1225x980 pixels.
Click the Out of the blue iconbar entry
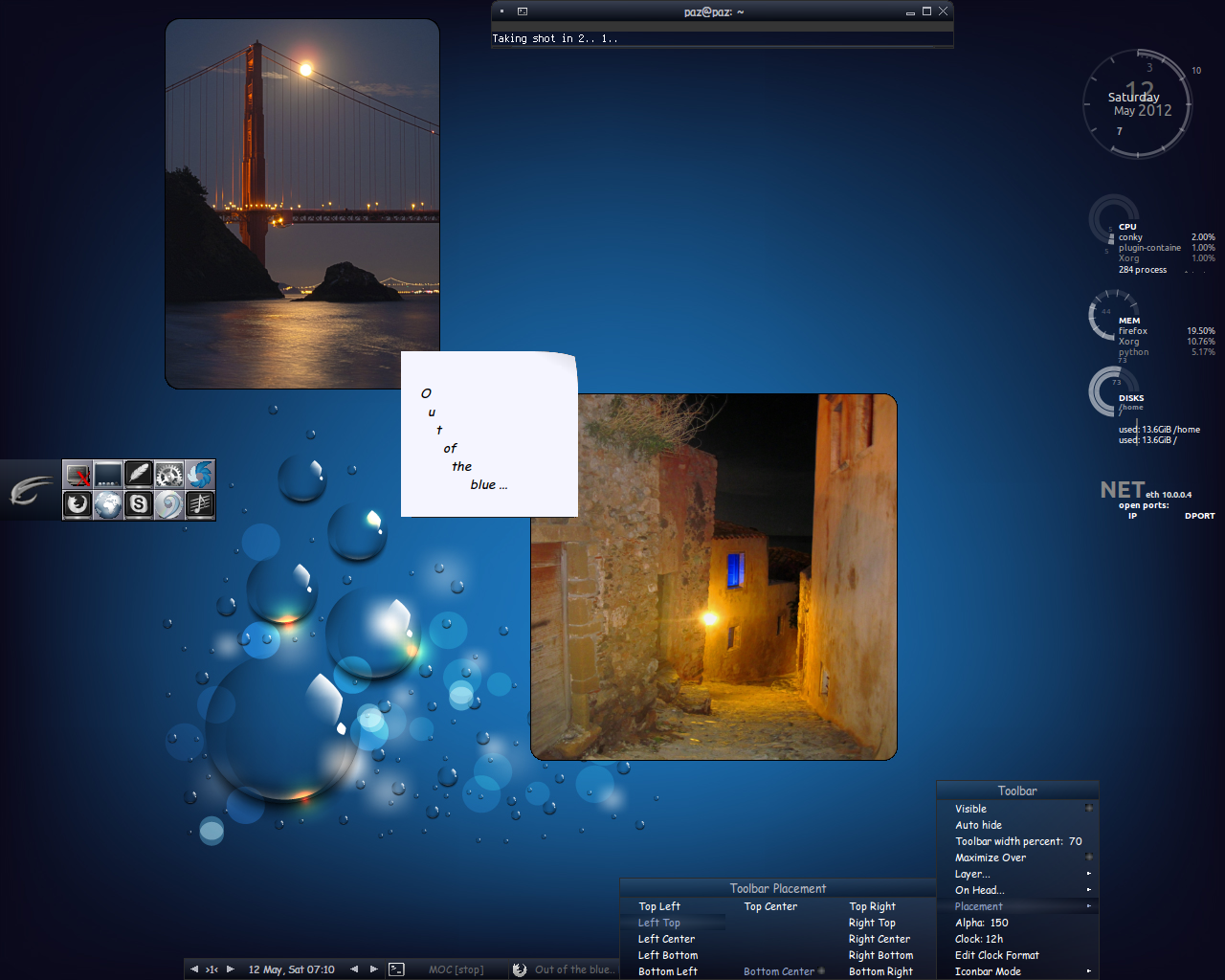565,969
